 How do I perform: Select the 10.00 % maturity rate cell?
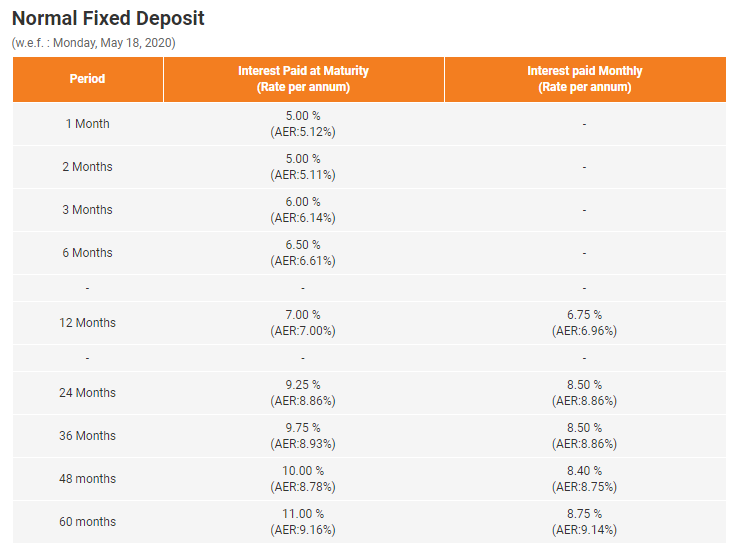coord(303,479)
